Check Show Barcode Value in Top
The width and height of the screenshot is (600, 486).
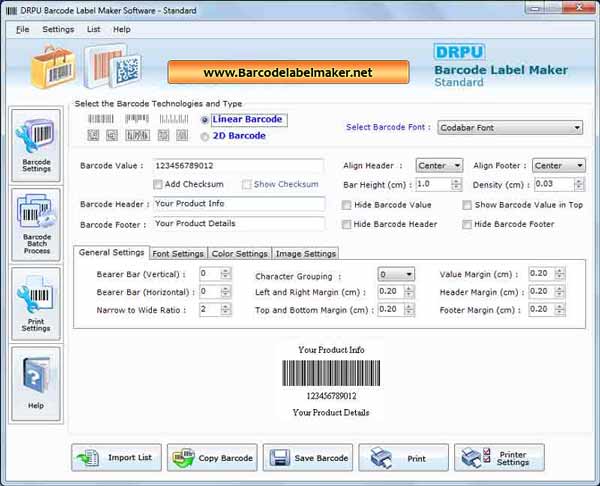pos(467,205)
